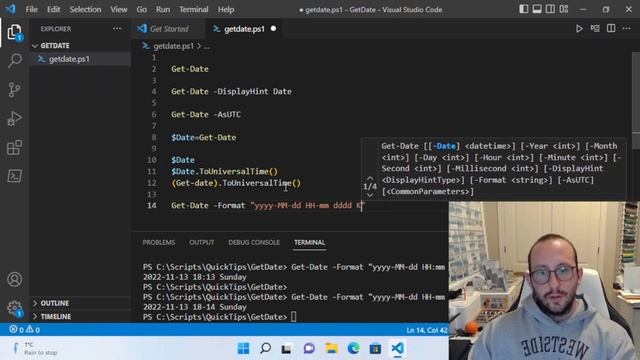Click line 4 -DisplayHint Date text

pyautogui.click(x=253, y=91)
